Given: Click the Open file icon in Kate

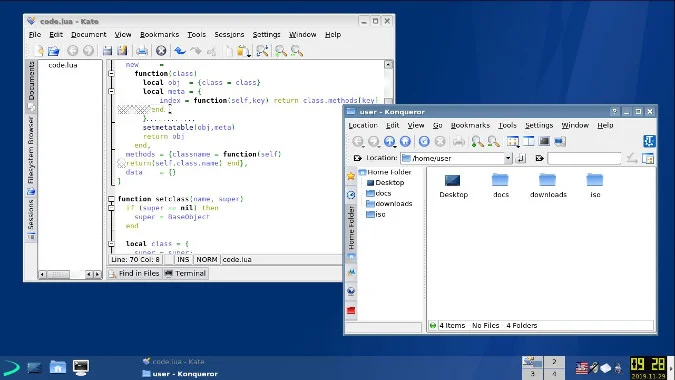Looking at the screenshot, I should 54,51.
